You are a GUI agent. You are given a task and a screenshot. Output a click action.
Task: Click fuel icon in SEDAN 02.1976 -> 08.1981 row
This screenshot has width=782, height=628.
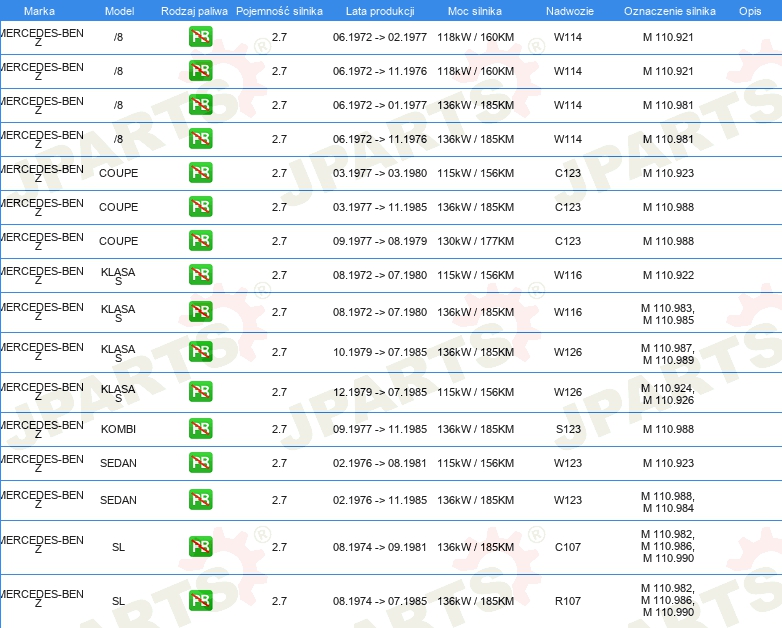[200, 463]
